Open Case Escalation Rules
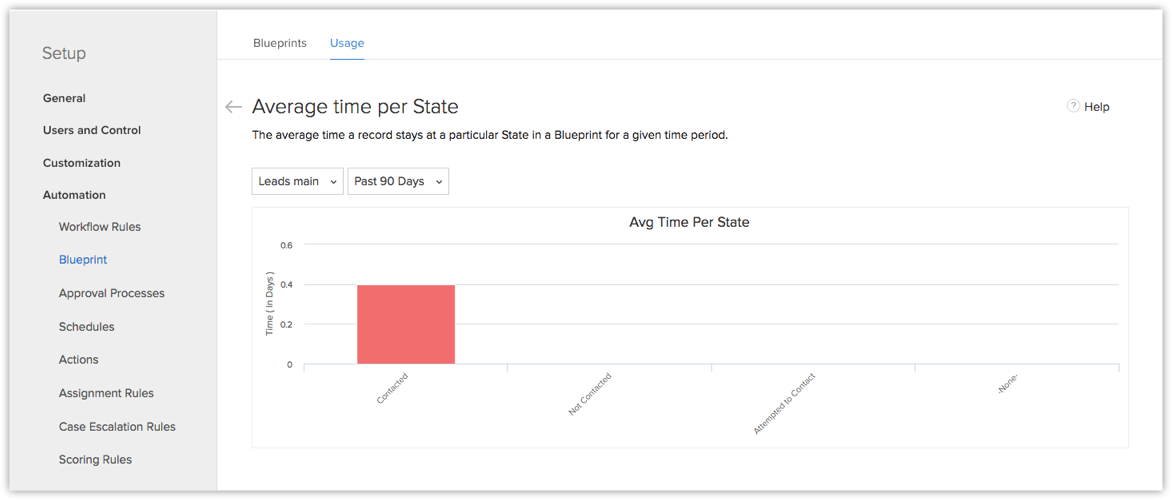This screenshot has width=1172, height=500. point(117,427)
